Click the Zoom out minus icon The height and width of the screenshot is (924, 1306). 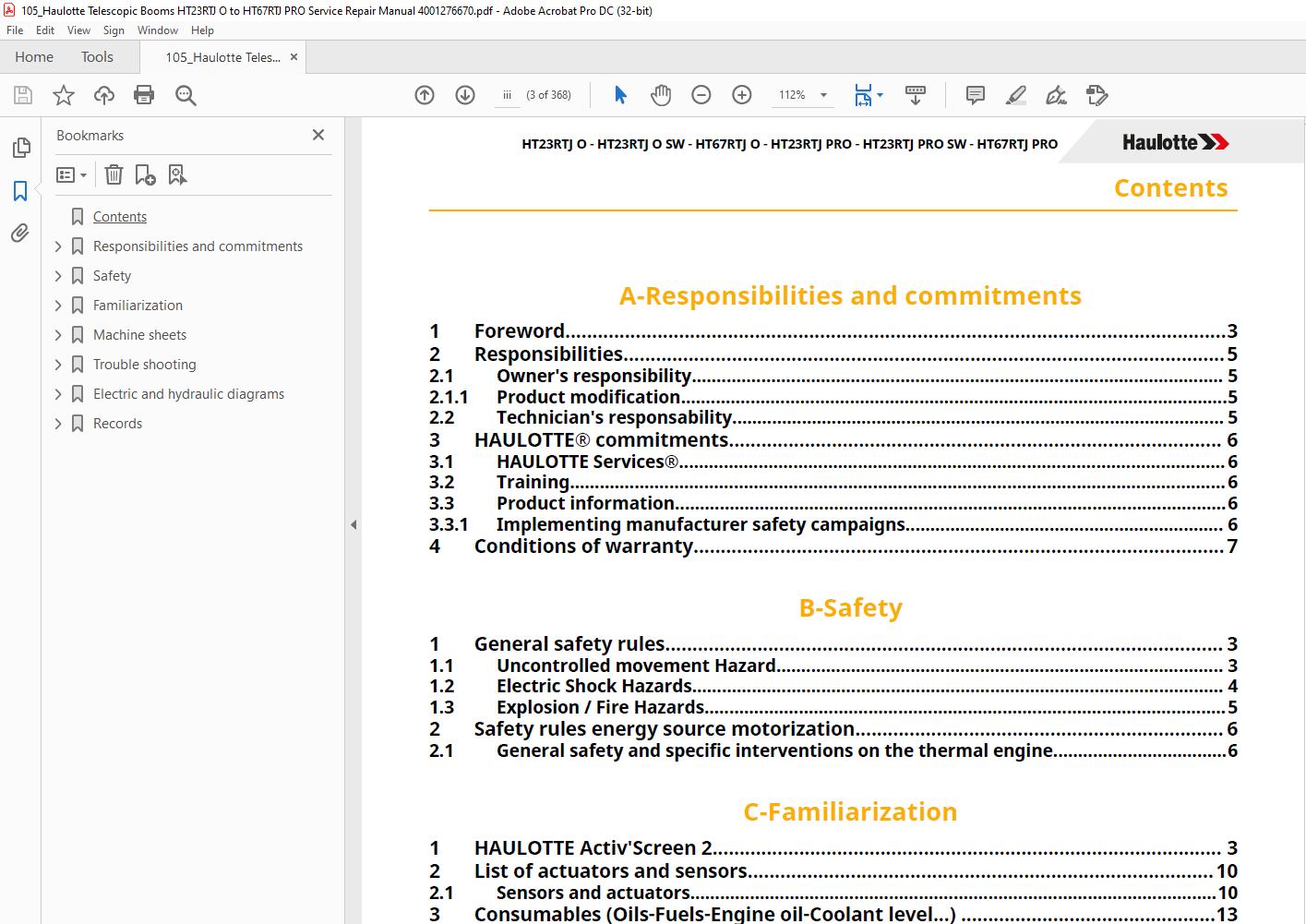coord(701,95)
